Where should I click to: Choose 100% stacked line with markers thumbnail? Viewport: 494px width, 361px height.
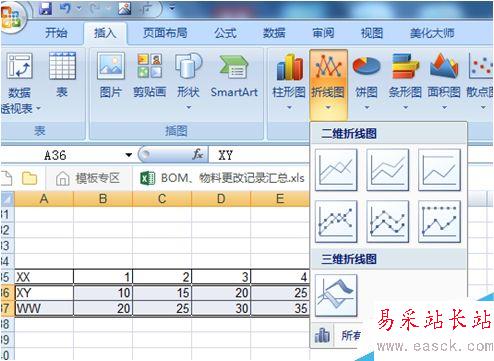[439, 221]
